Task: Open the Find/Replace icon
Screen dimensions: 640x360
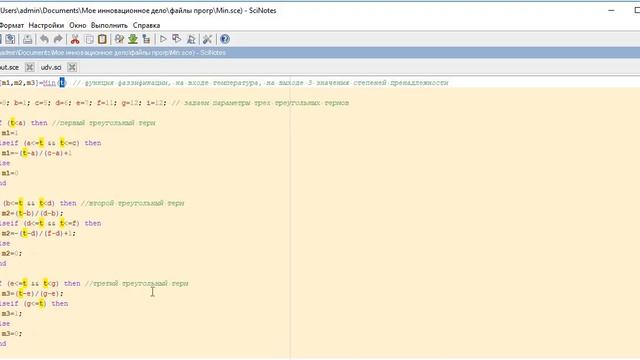Action: pyautogui.click(x=119, y=39)
